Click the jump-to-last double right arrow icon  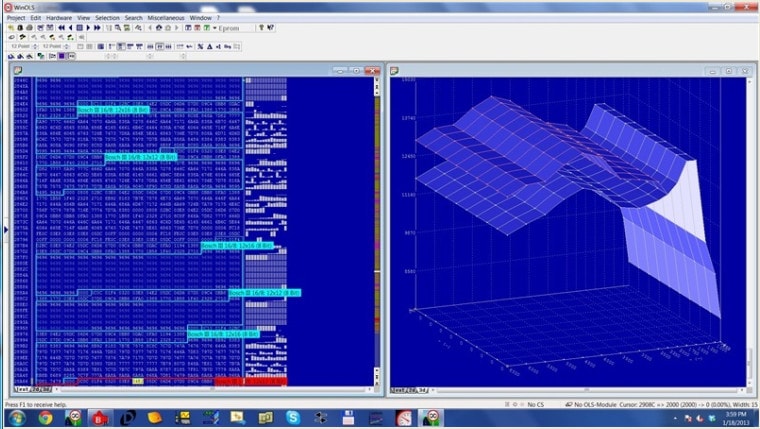tap(97, 28)
